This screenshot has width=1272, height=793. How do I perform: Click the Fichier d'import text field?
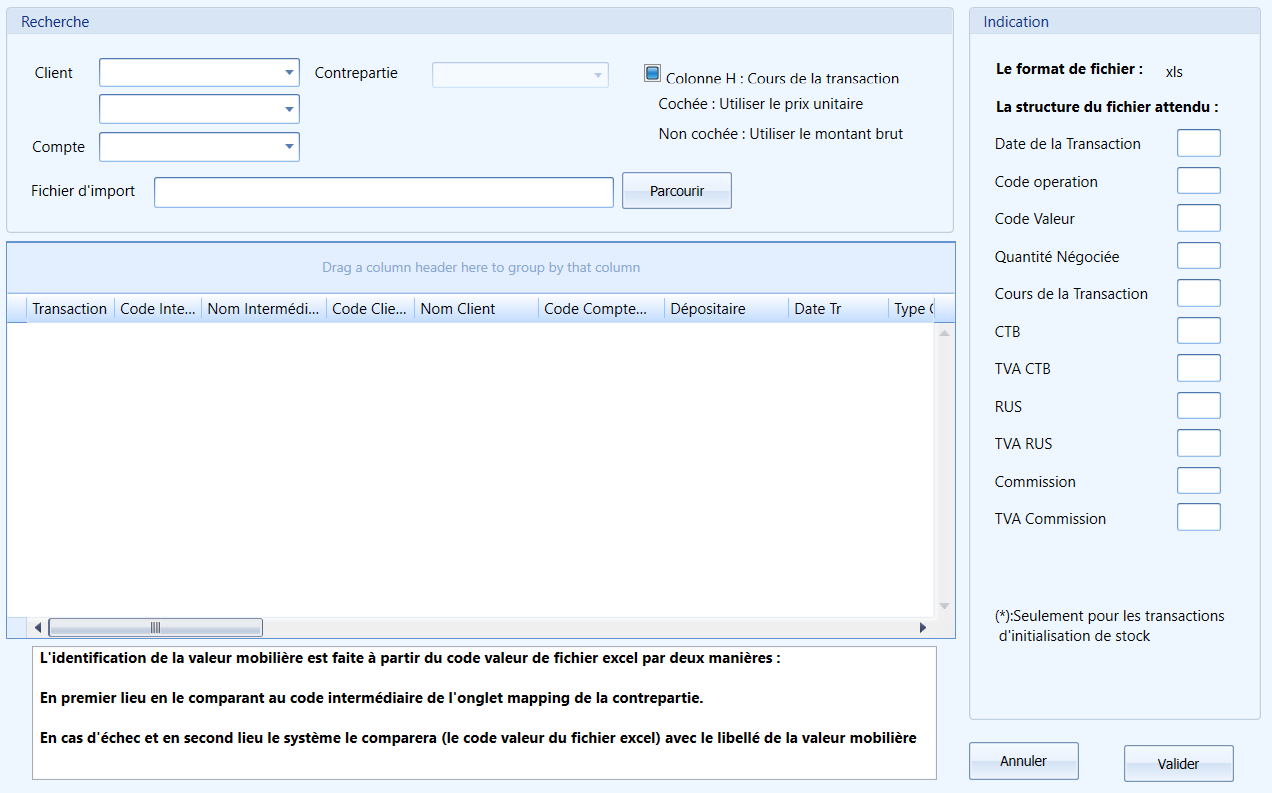(384, 192)
